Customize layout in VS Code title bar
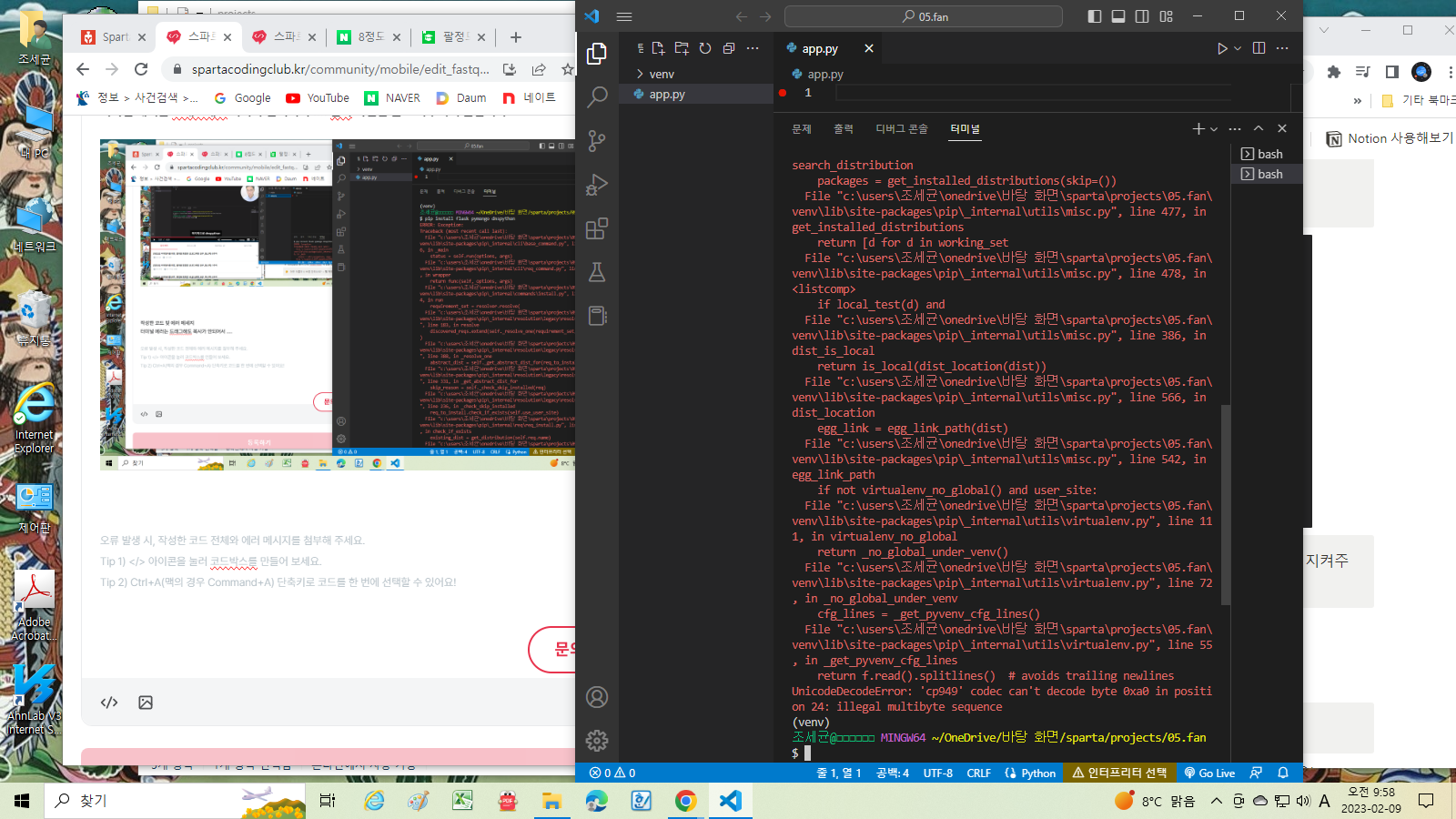Viewport: 1456px width, 819px height. [1166, 16]
